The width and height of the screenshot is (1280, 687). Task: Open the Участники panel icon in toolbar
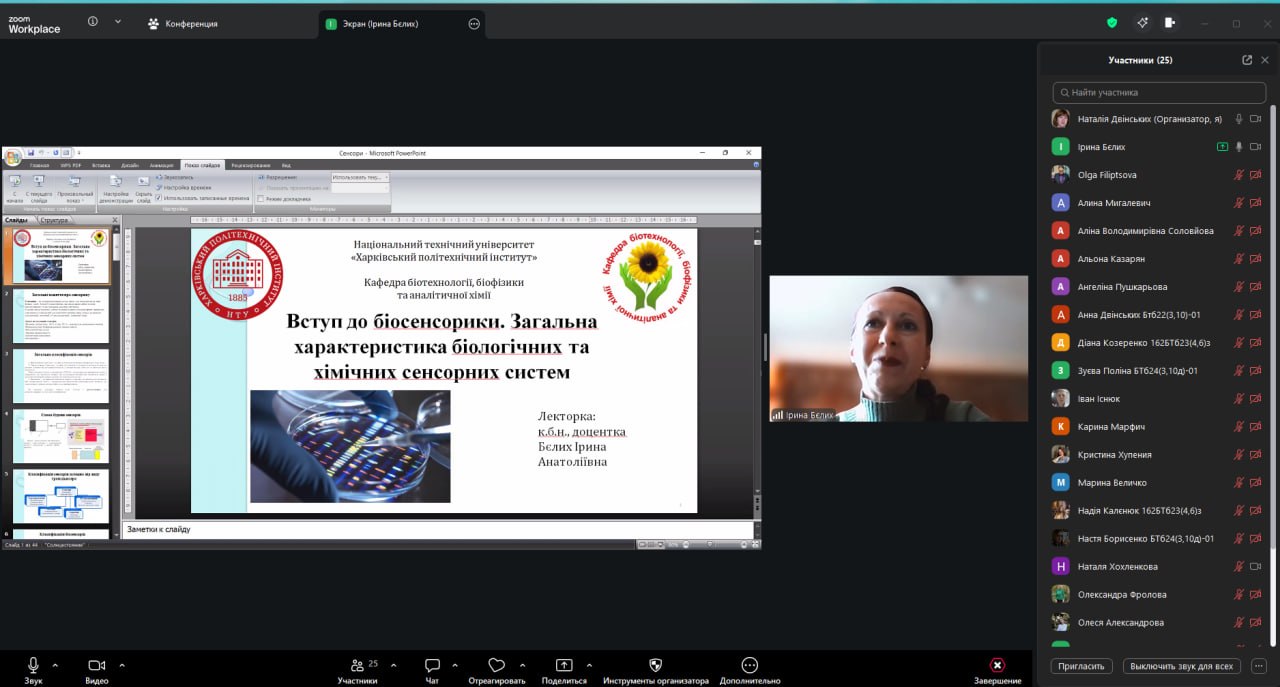click(357, 665)
